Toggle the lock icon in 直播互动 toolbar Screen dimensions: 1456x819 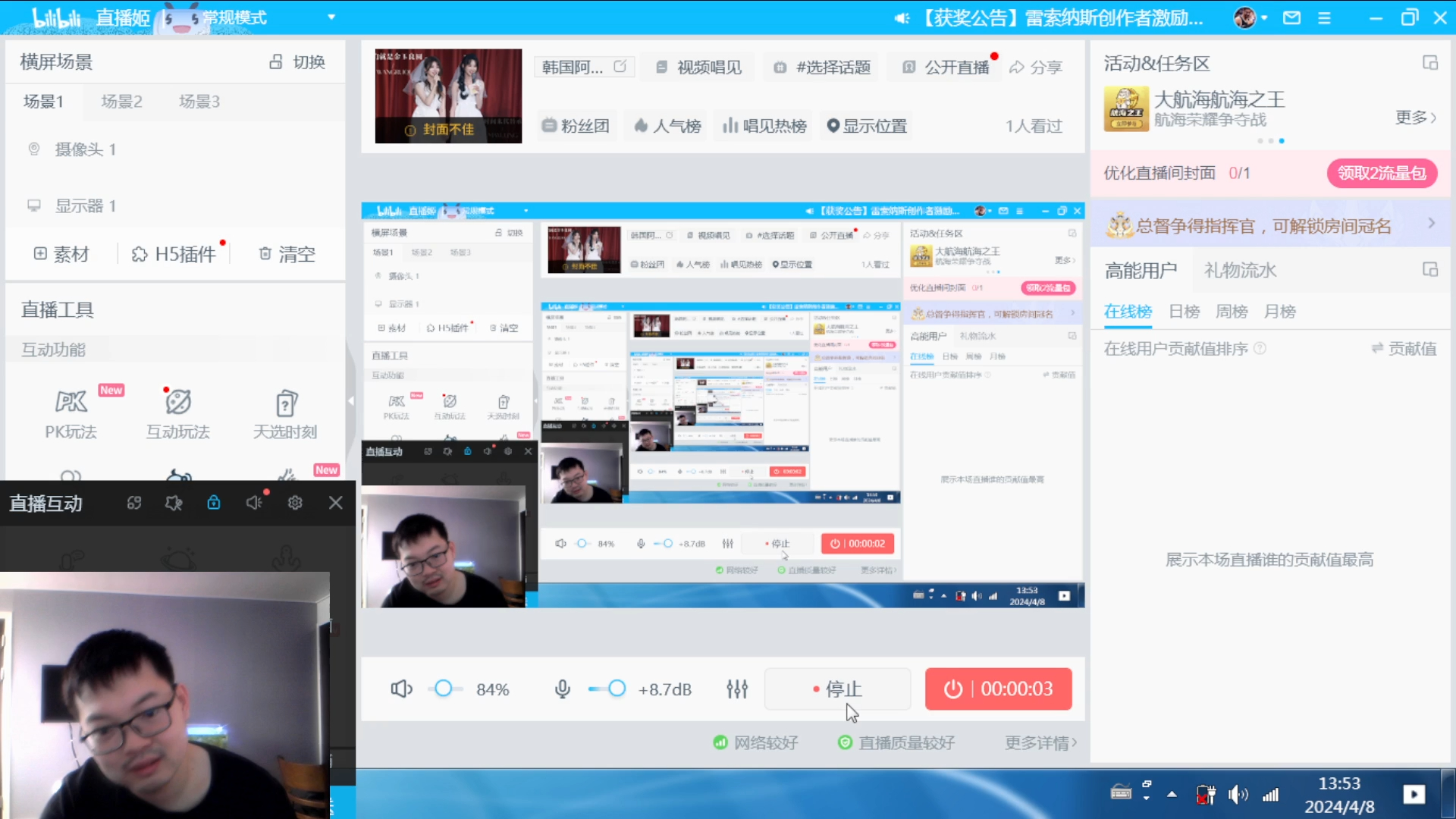pyautogui.click(x=213, y=502)
